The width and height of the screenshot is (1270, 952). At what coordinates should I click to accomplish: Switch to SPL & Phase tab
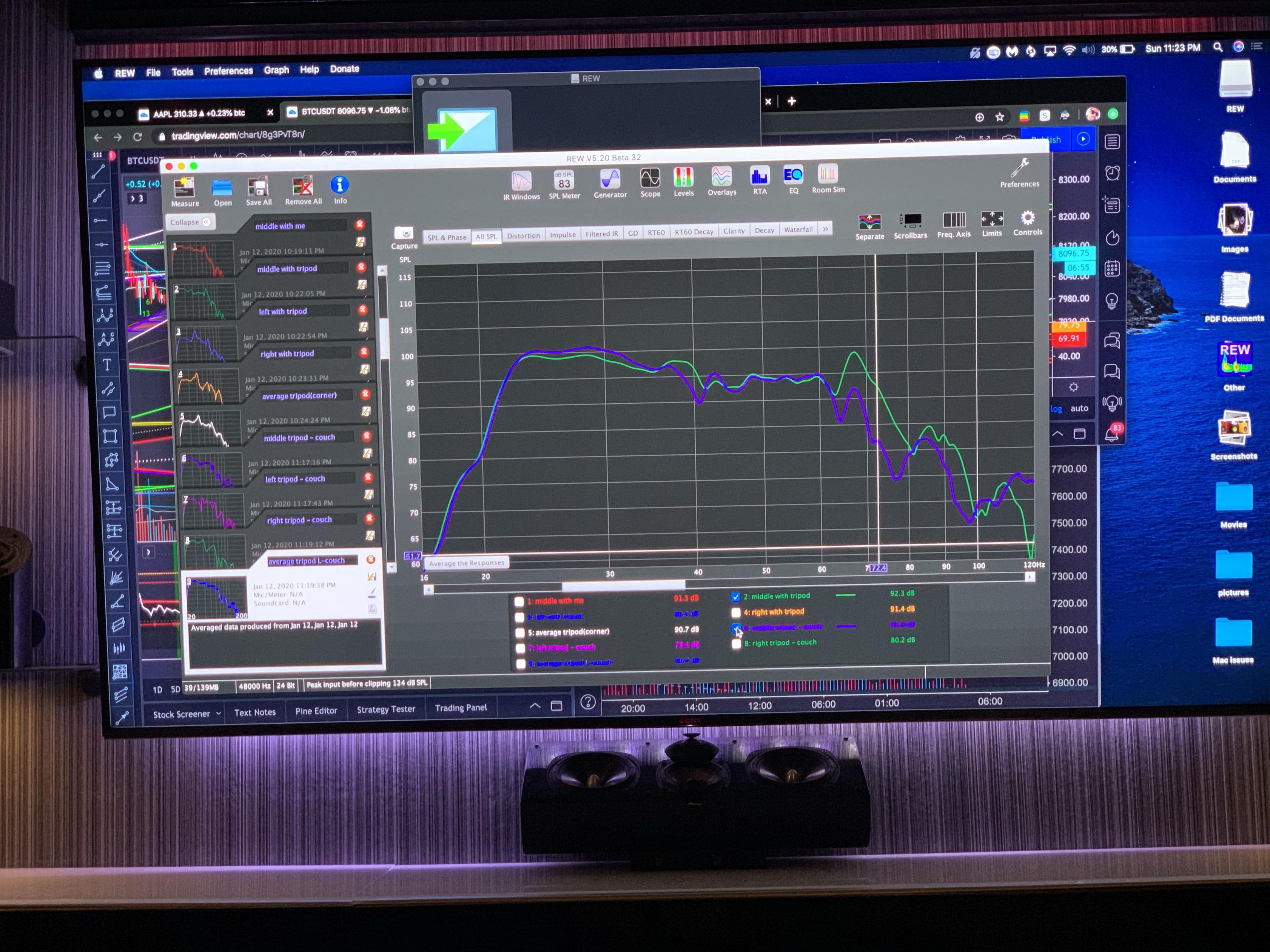[447, 237]
